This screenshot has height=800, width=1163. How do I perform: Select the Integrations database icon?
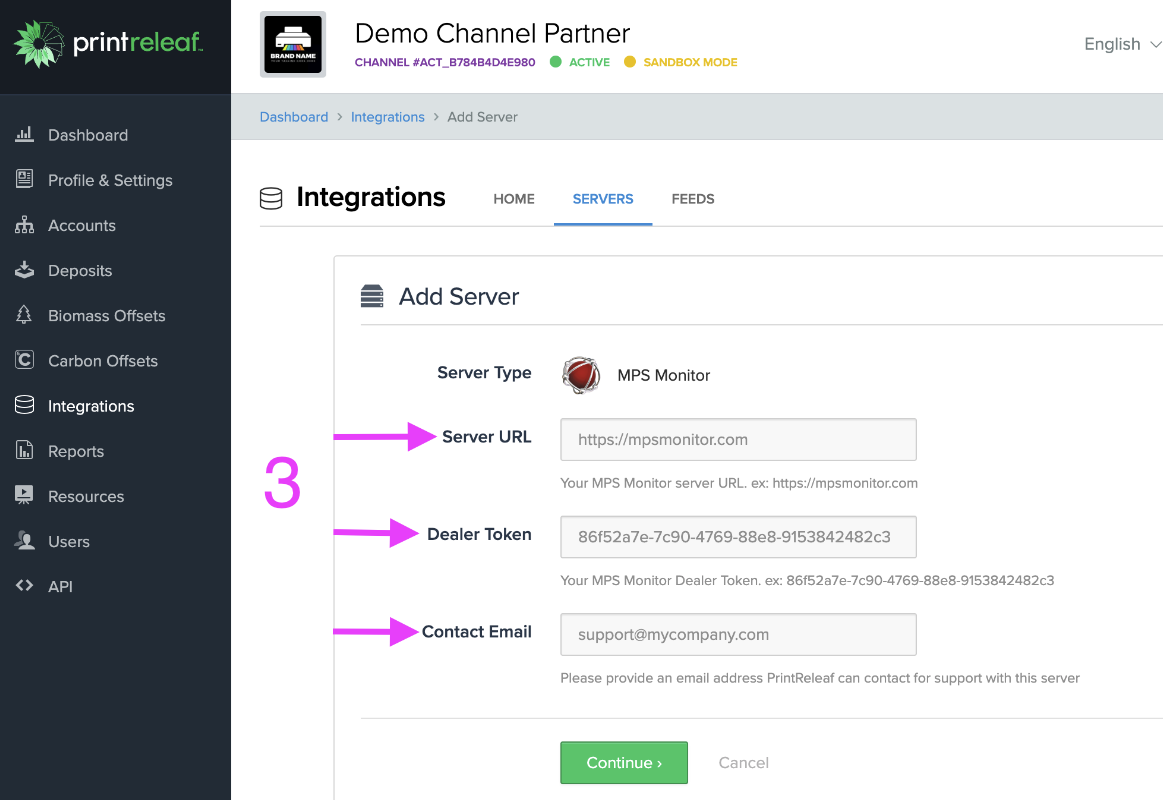(25, 405)
